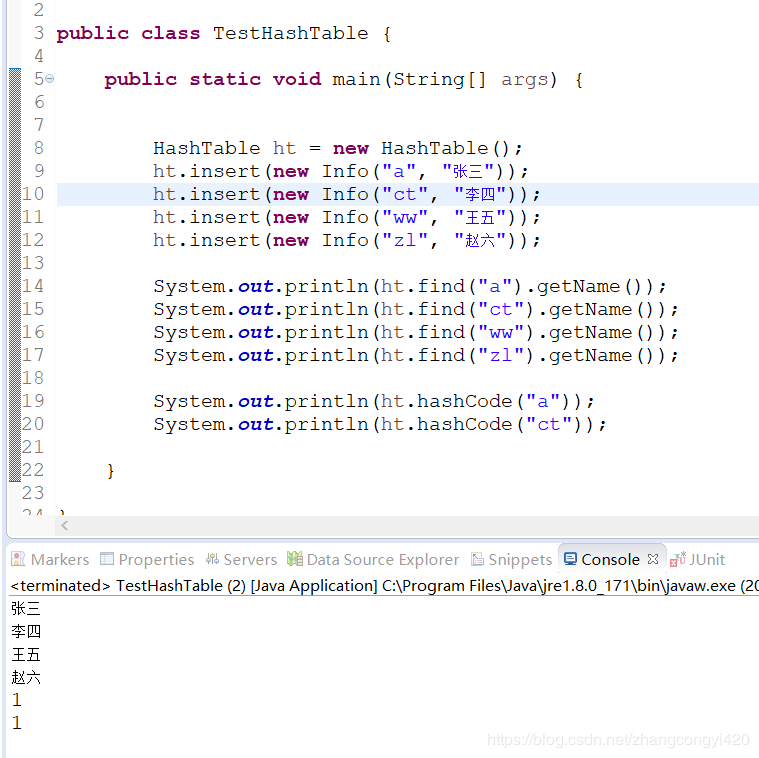This screenshot has width=759, height=758.
Task: Click the closing brace on line 22
Action: 110,470
